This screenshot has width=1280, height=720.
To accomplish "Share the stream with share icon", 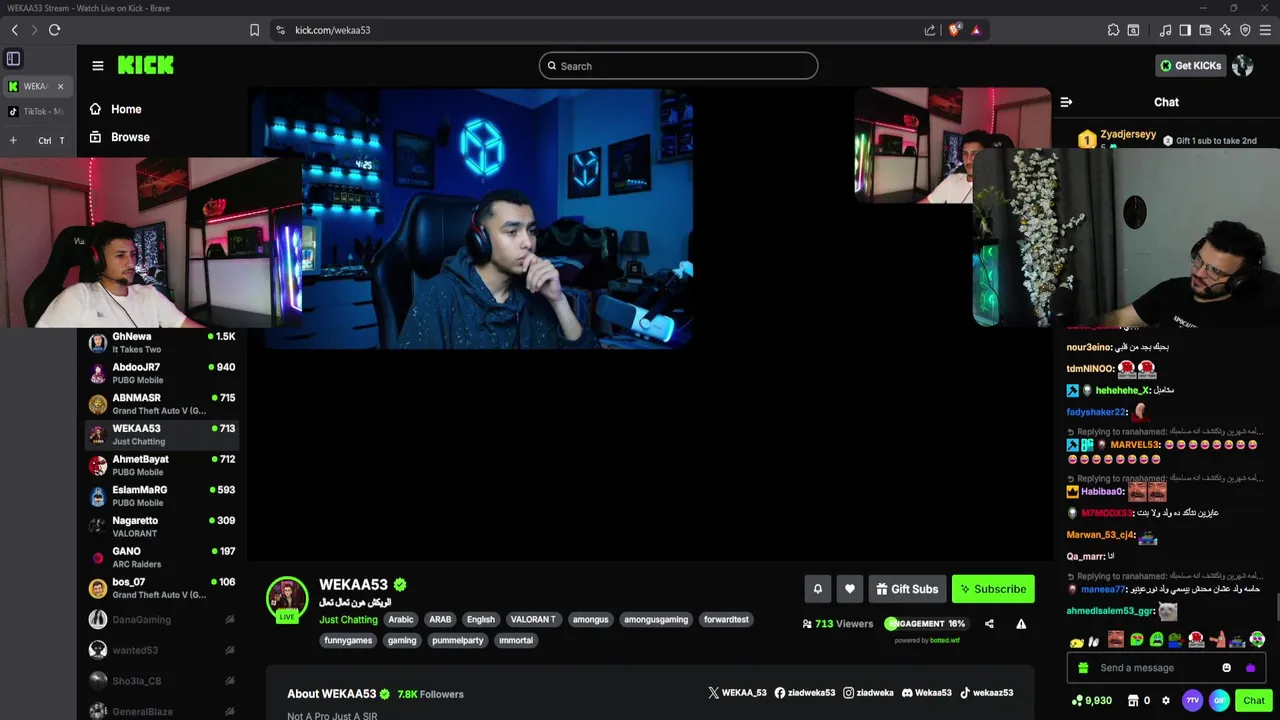I will [989, 624].
